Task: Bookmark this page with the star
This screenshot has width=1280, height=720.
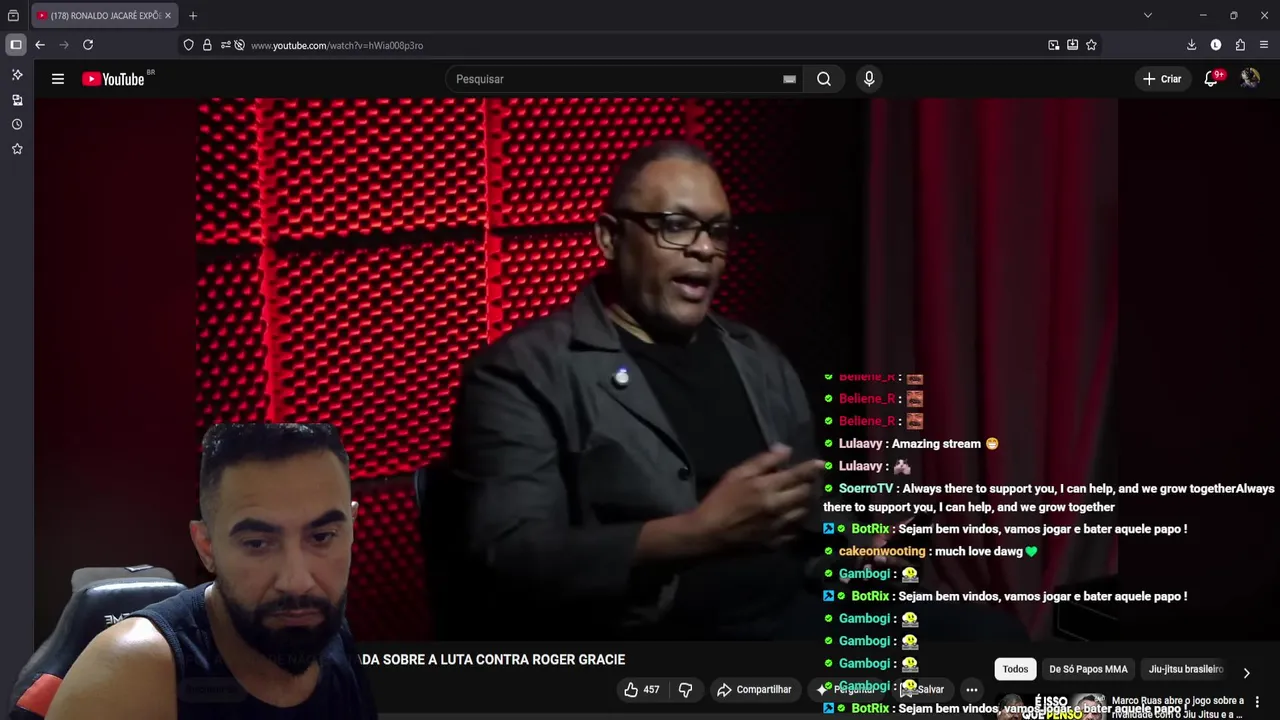Action: (x=1092, y=45)
